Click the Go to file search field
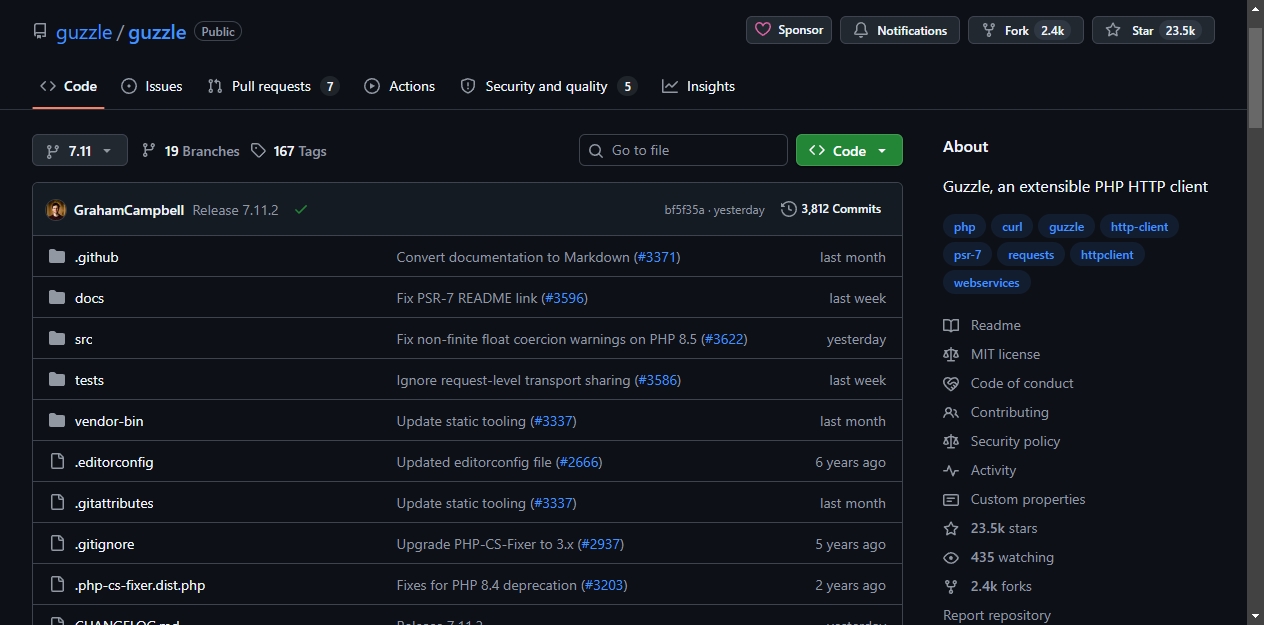This screenshot has height=625, width=1264. click(683, 150)
